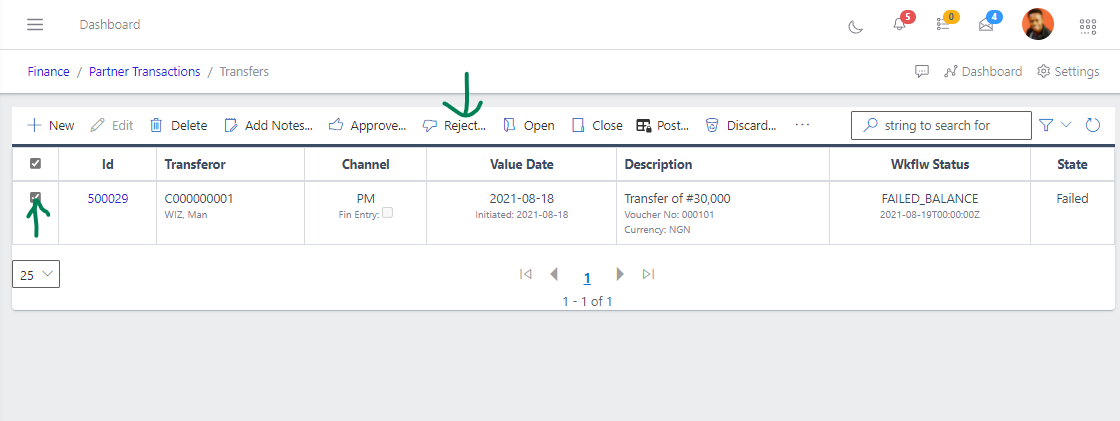Sort by Wkflw Status column header
The image size is (1120, 421).
click(929, 164)
